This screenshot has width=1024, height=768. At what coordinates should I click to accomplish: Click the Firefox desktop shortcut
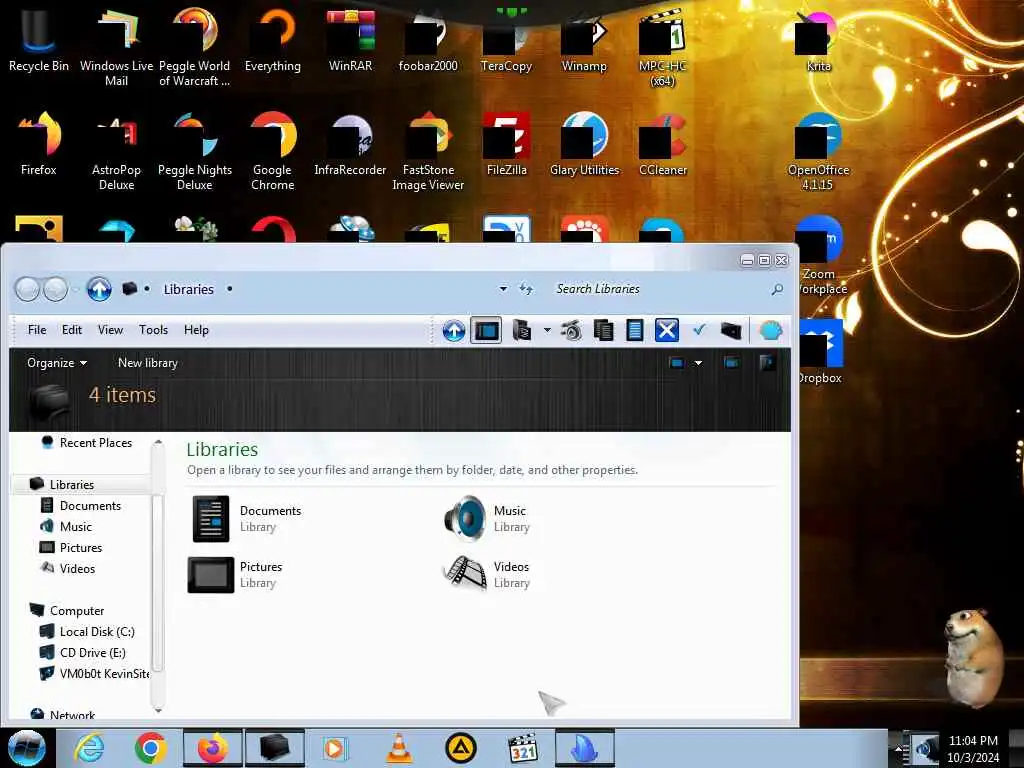click(39, 144)
